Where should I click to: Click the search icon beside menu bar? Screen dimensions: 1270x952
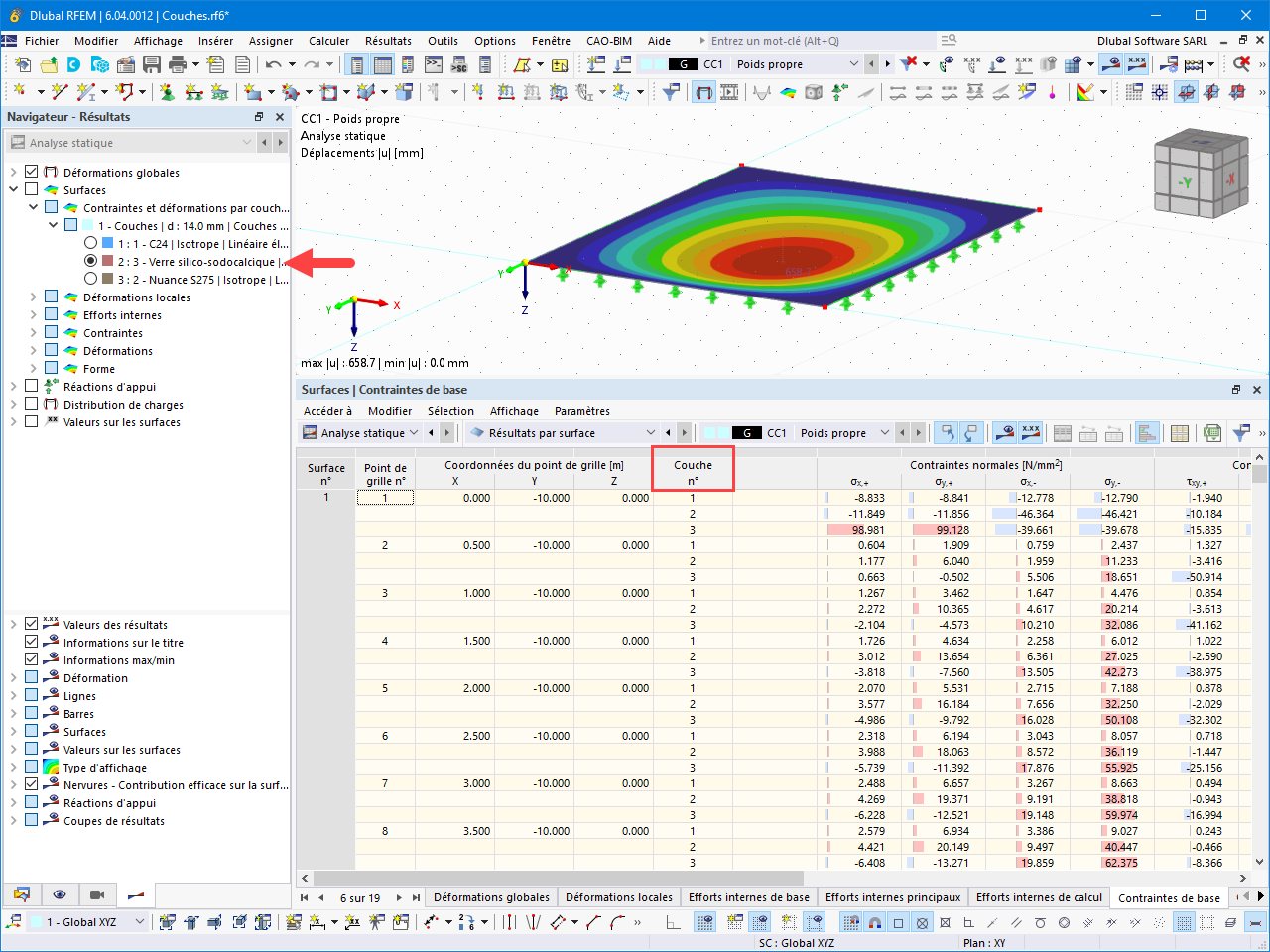[949, 41]
